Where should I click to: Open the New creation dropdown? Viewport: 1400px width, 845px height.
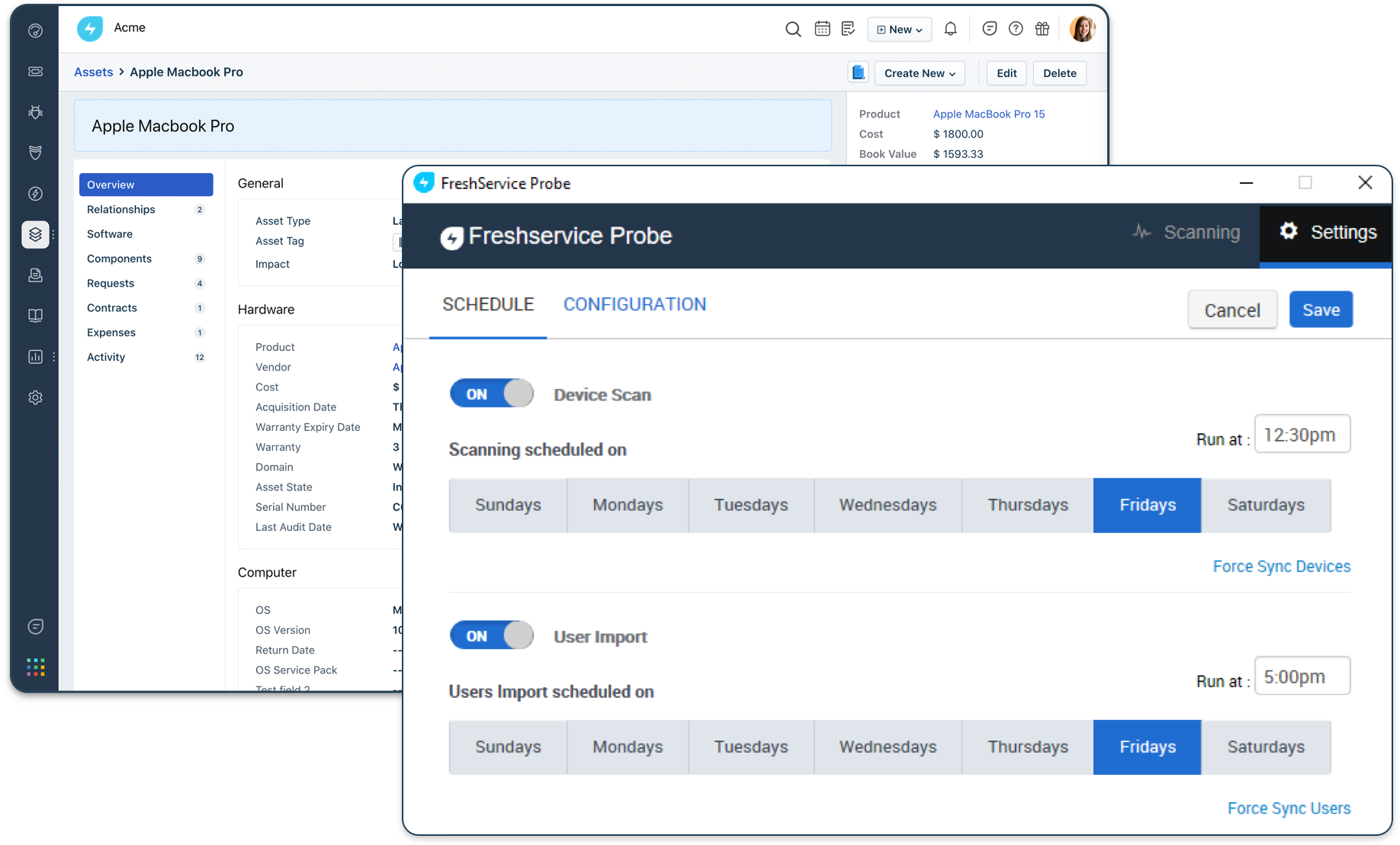coord(899,28)
